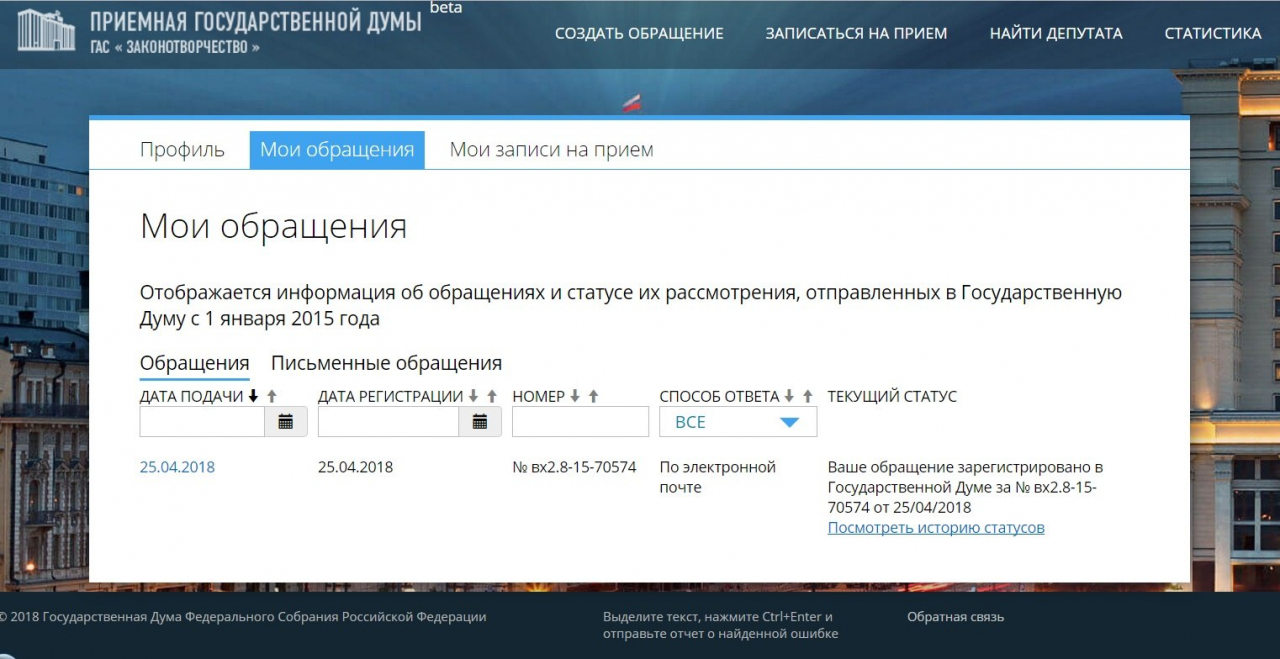
Task: Click the beta label near title
Action: click(x=446, y=8)
